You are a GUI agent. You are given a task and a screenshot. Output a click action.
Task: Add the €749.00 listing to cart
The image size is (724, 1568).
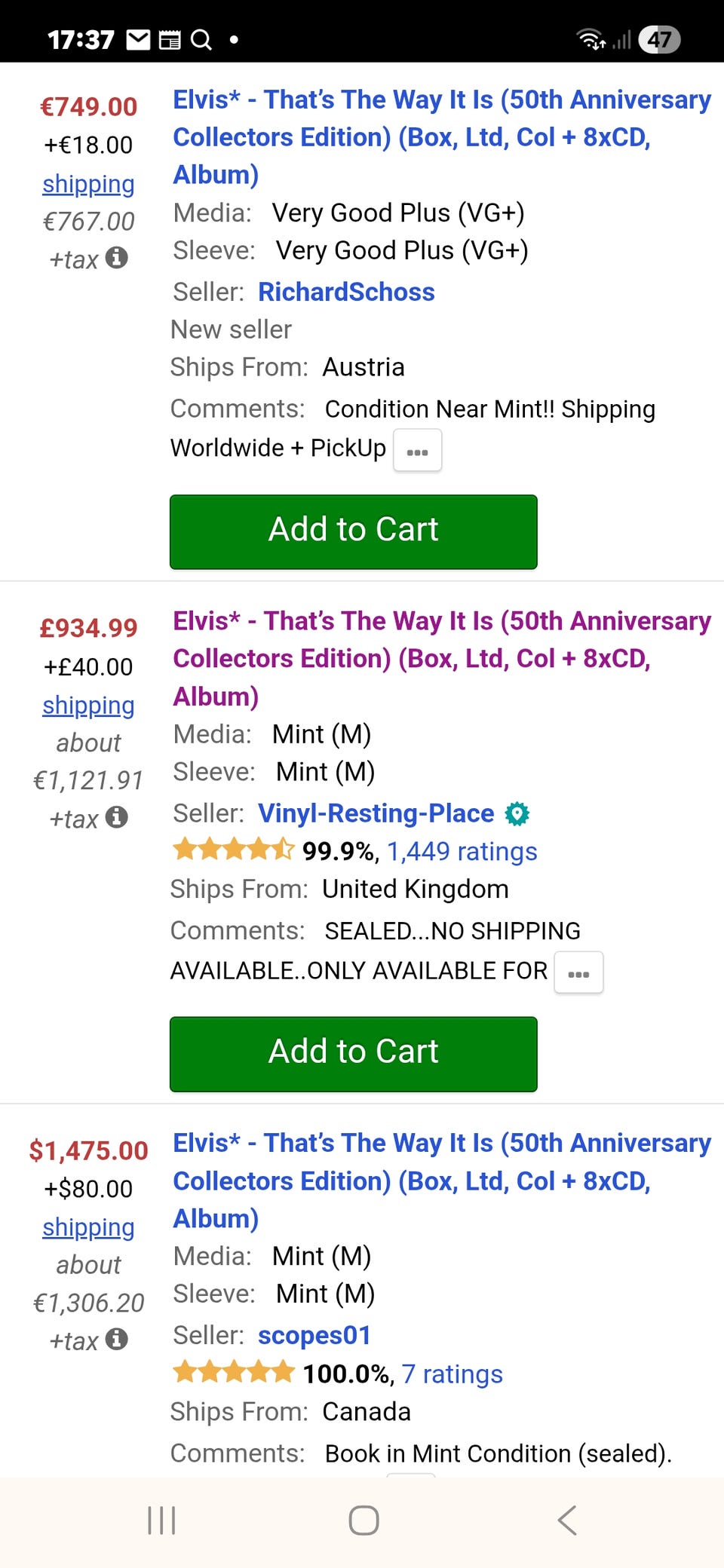353,531
